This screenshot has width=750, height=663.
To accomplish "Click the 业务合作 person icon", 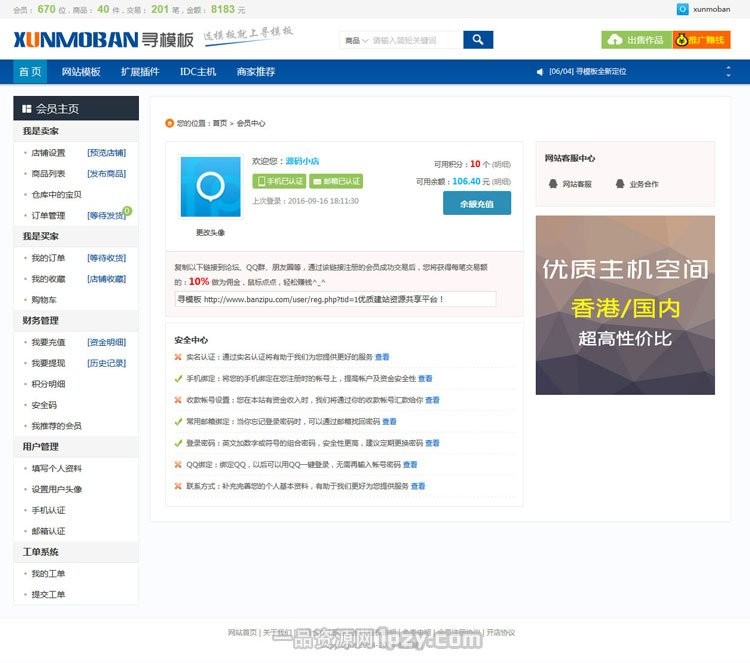I will (620, 184).
